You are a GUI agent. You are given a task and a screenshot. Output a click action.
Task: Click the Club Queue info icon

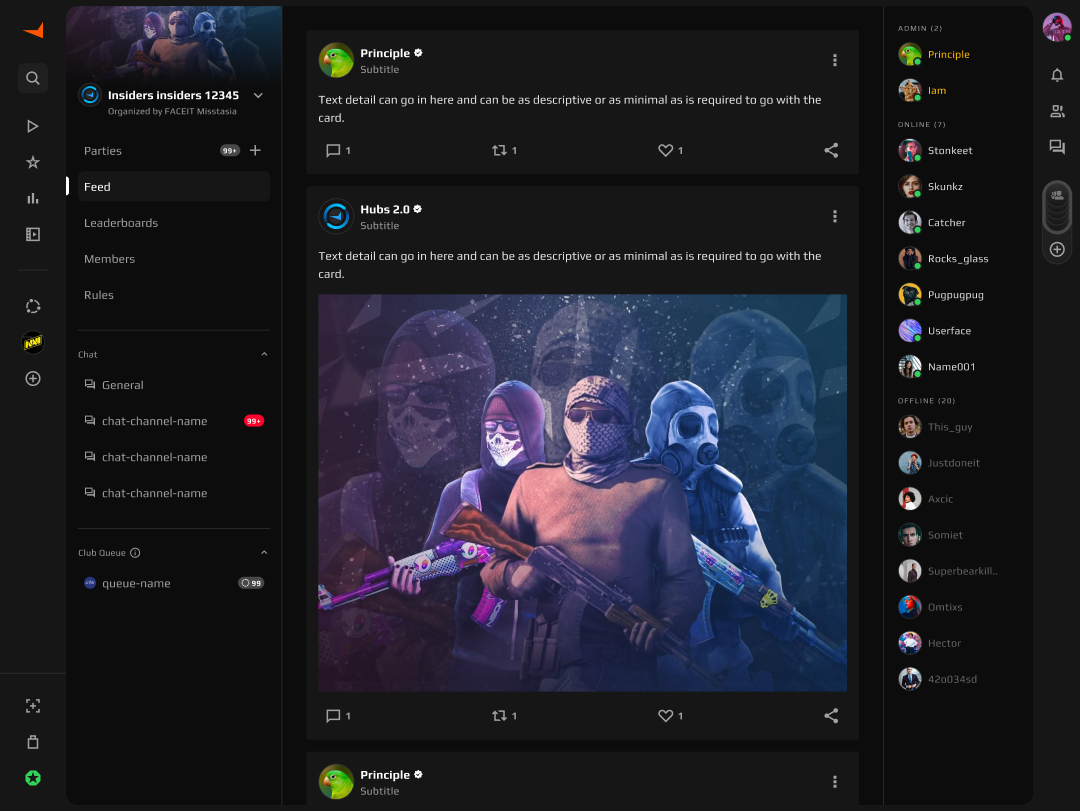(x=135, y=553)
